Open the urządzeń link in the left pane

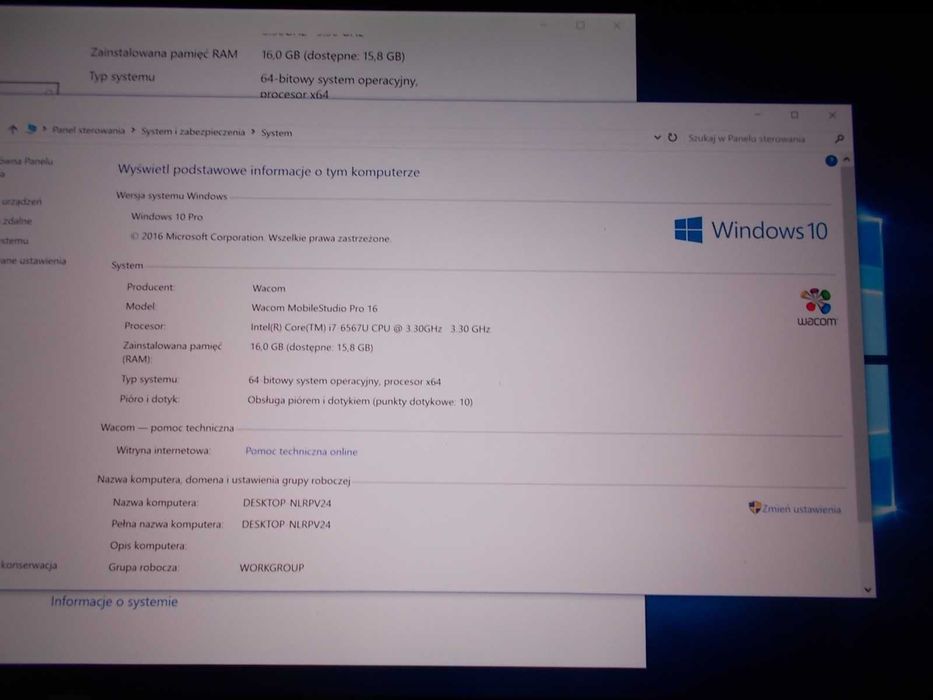(21, 202)
